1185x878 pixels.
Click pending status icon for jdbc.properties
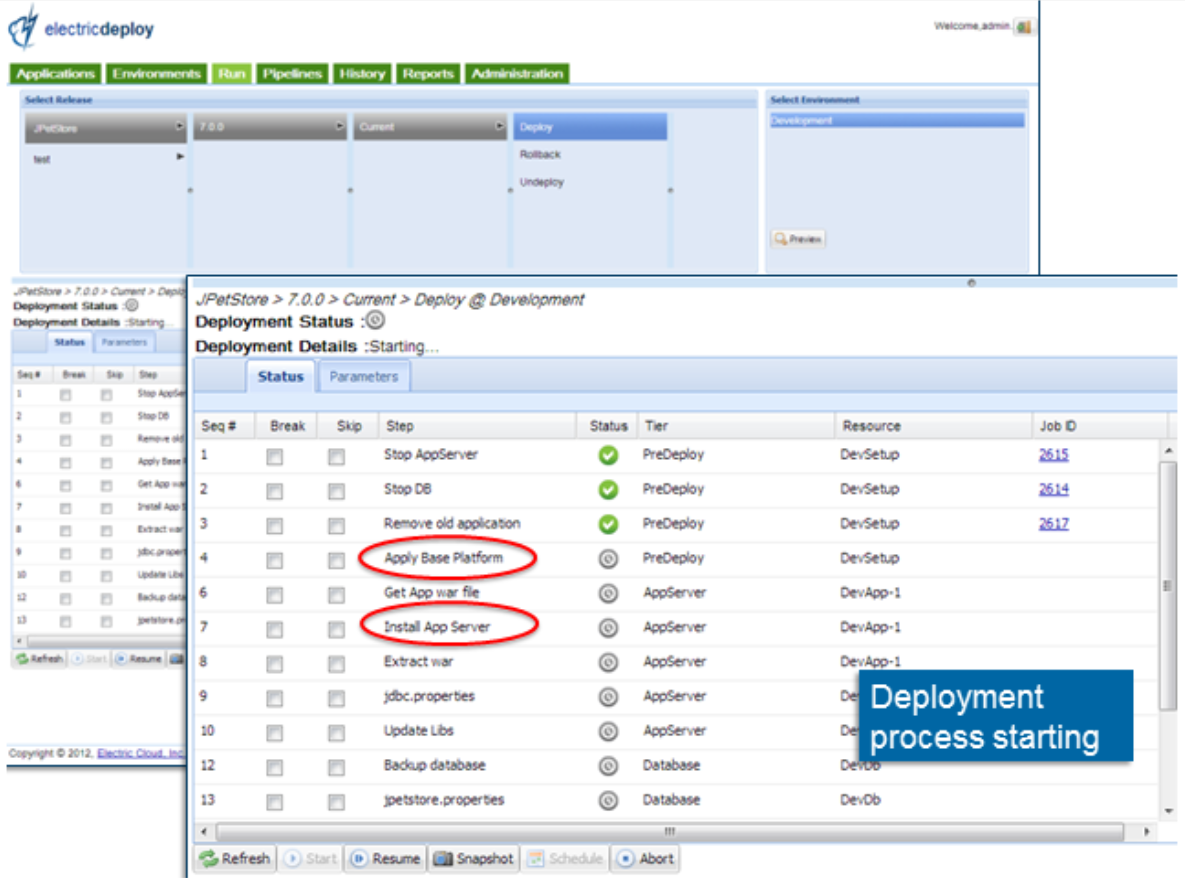608,697
